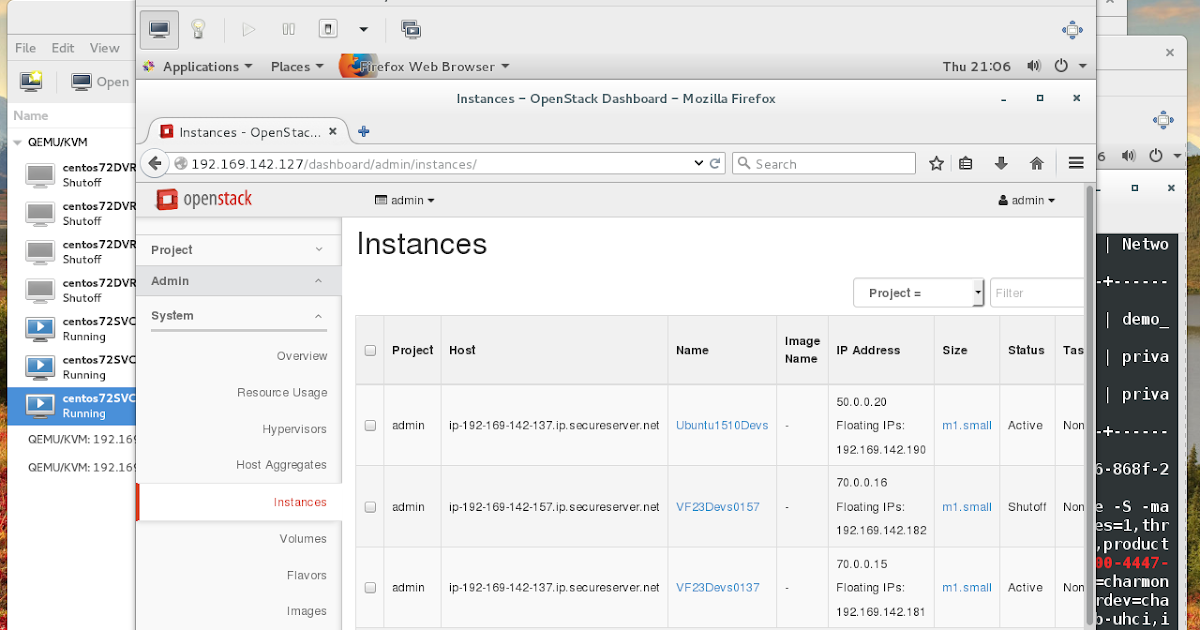Show the VM graphical console view
The width and height of the screenshot is (1200, 630).
click(x=159, y=29)
